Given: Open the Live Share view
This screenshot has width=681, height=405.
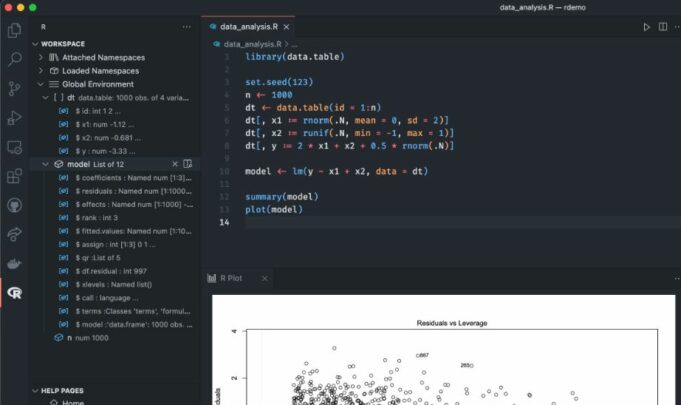Looking at the screenshot, I should coord(14,234).
